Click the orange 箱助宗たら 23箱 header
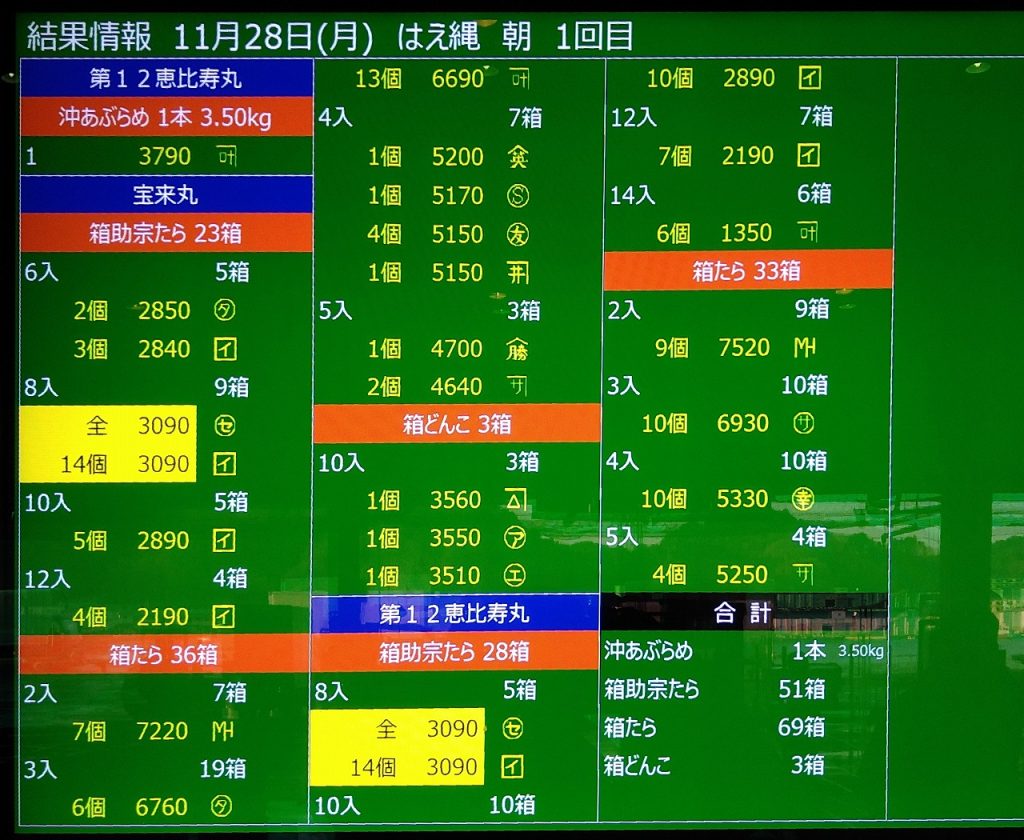The width and height of the screenshot is (1024, 840). pos(166,233)
